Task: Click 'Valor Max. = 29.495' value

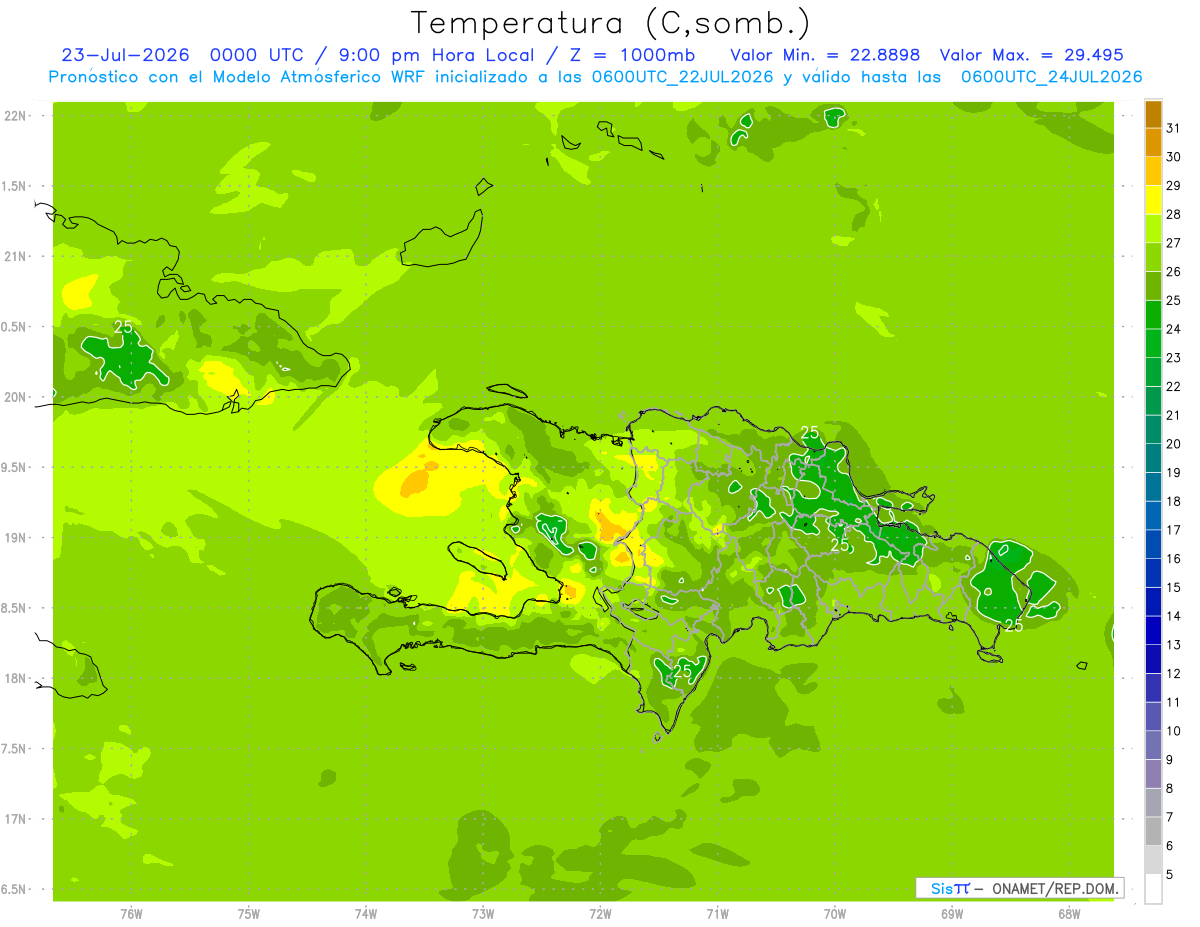Action: pyautogui.click(x=1031, y=55)
